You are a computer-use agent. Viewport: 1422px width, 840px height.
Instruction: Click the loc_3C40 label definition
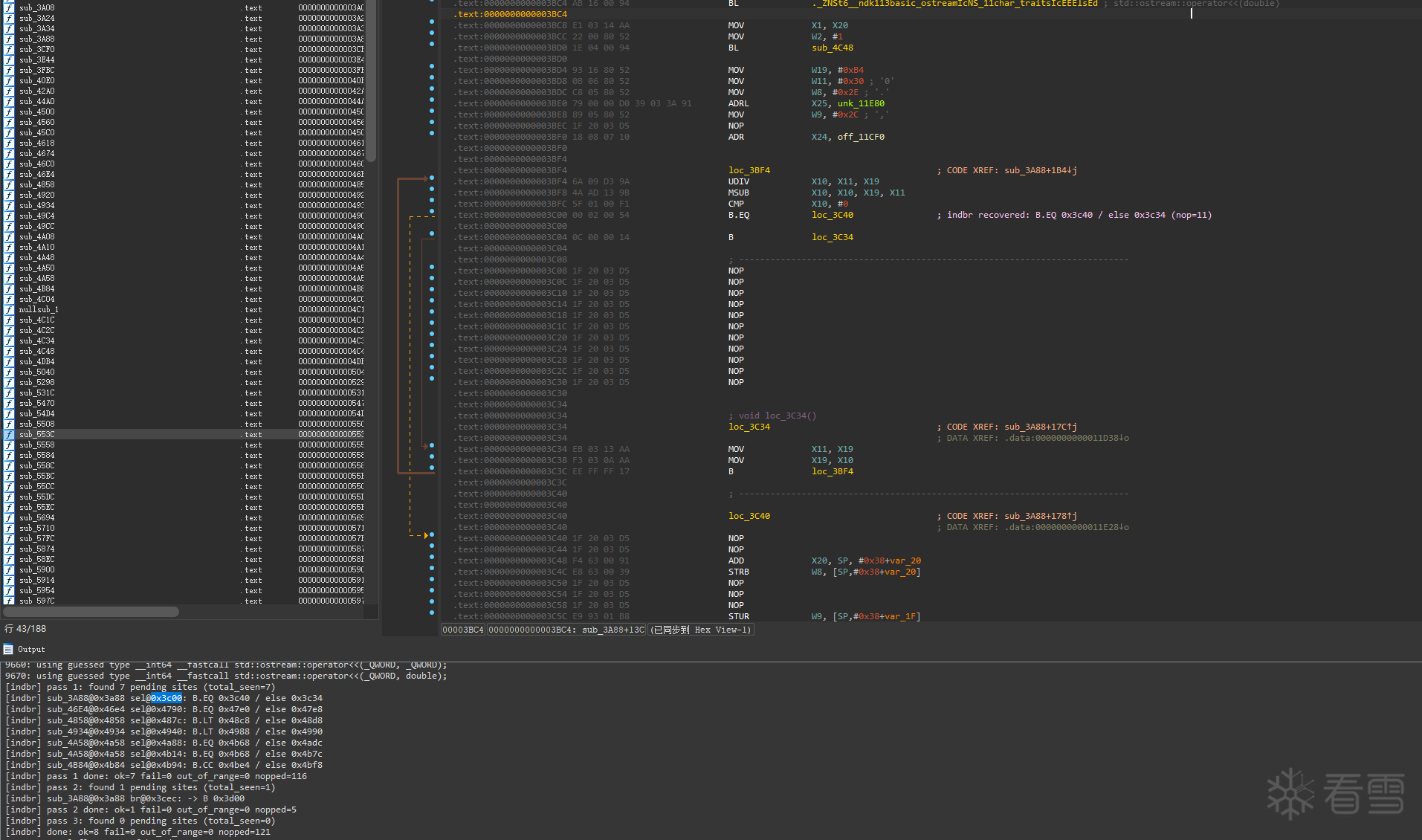coord(749,516)
